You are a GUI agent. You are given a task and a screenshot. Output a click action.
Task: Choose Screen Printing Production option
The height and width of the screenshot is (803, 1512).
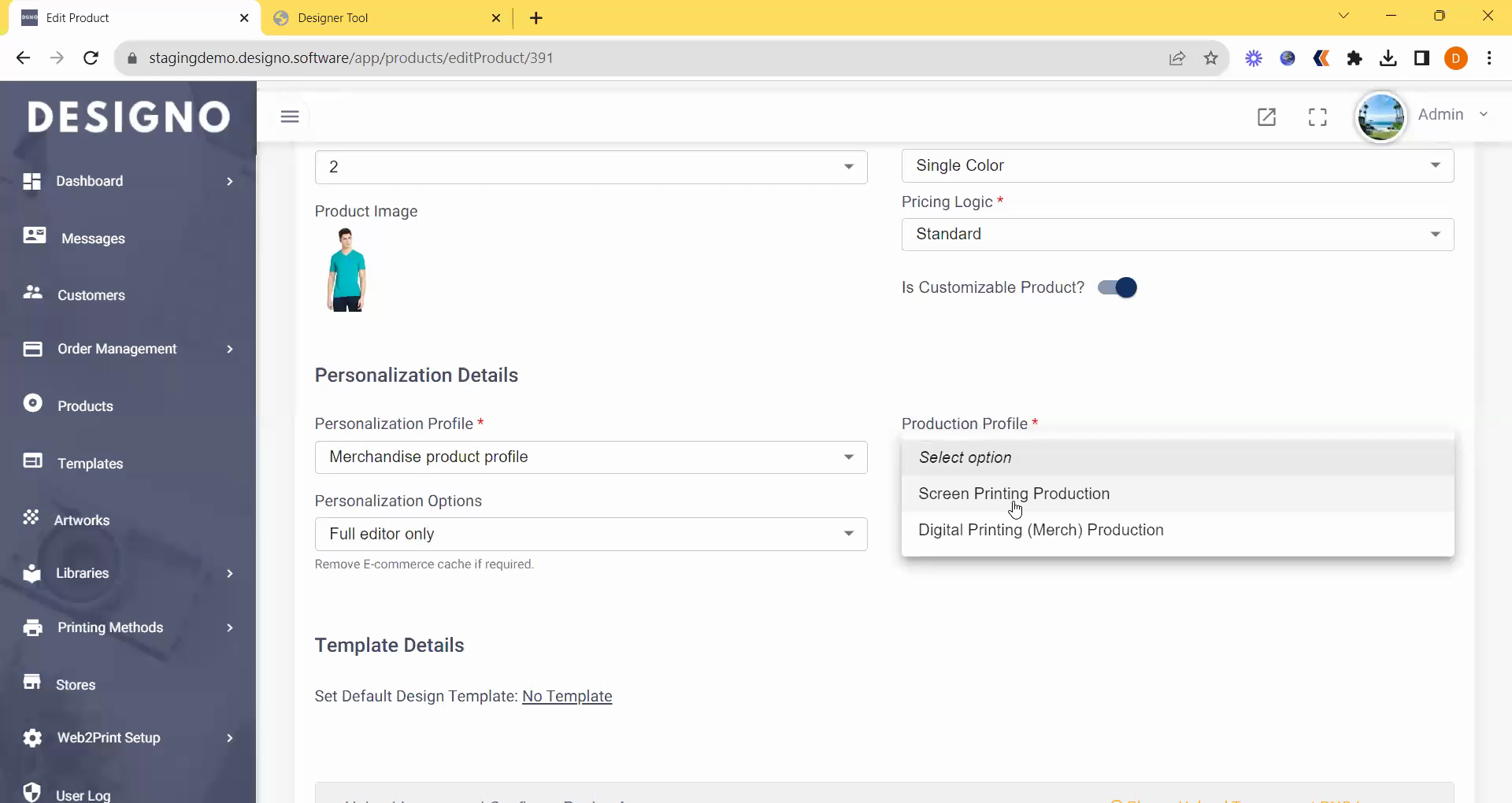click(1014, 494)
